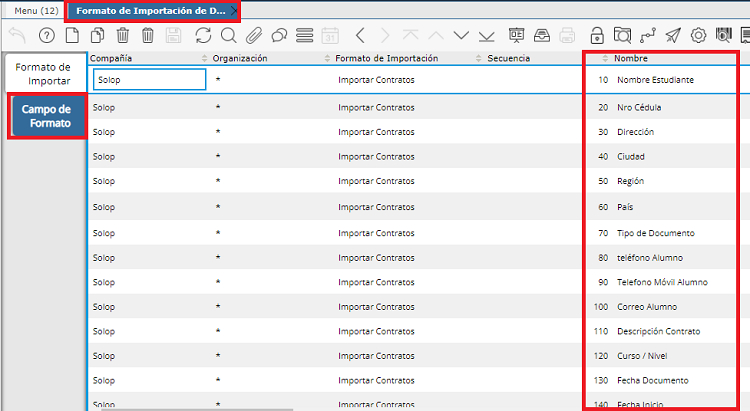Click the copy record icon
The height and width of the screenshot is (411, 750).
(x=97, y=36)
